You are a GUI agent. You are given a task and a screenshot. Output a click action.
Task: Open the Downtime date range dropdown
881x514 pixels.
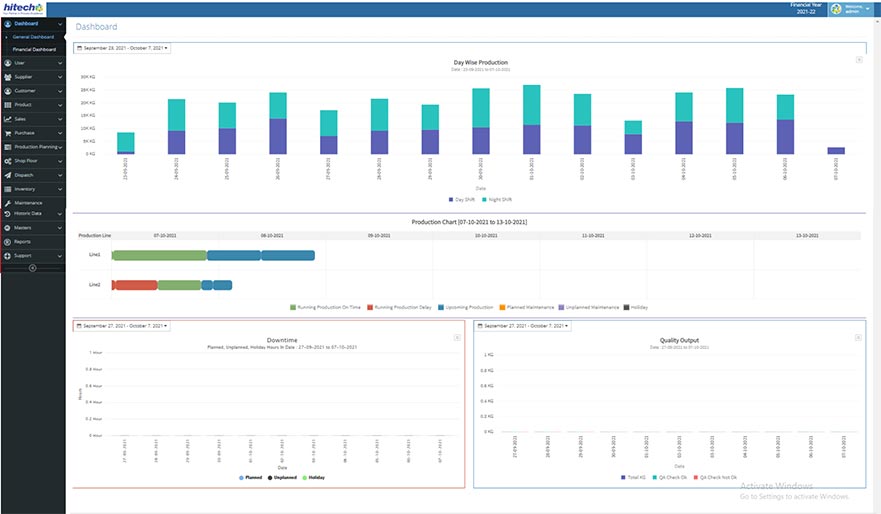(122, 326)
